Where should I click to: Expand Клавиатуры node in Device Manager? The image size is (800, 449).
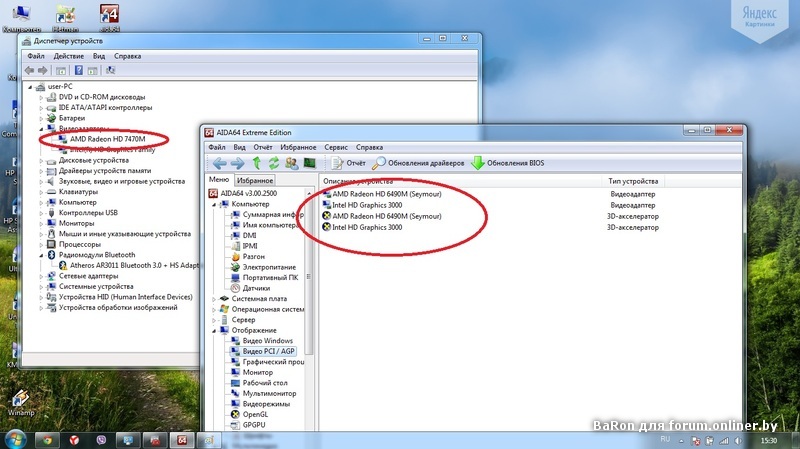pyautogui.click(x=41, y=192)
